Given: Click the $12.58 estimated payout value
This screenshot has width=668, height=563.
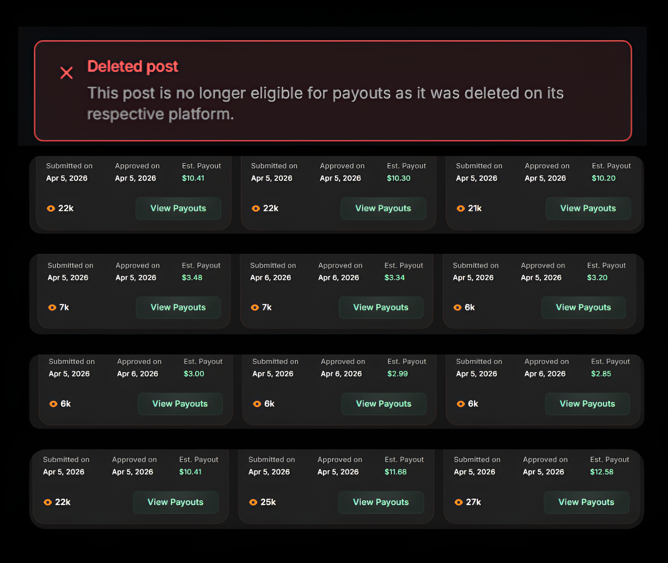Looking at the screenshot, I should tap(602, 472).
